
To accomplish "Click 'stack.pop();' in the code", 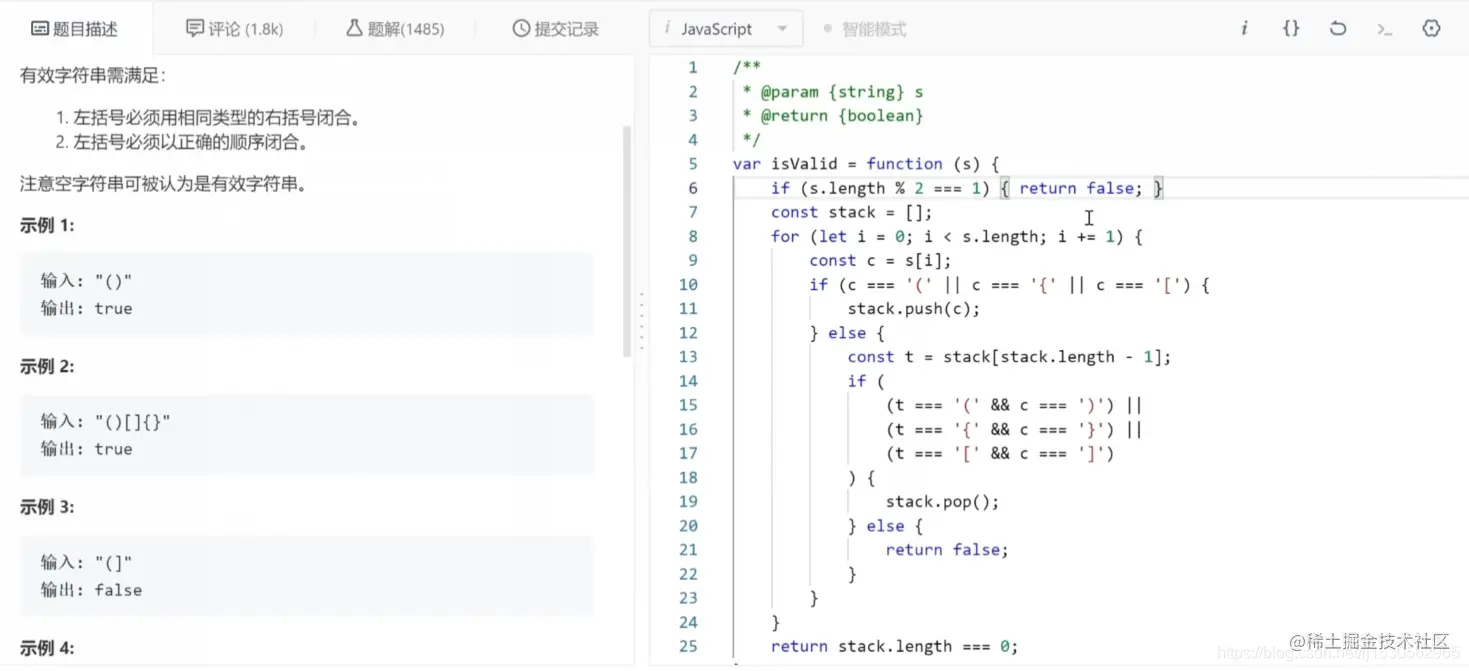I will coord(942,502).
